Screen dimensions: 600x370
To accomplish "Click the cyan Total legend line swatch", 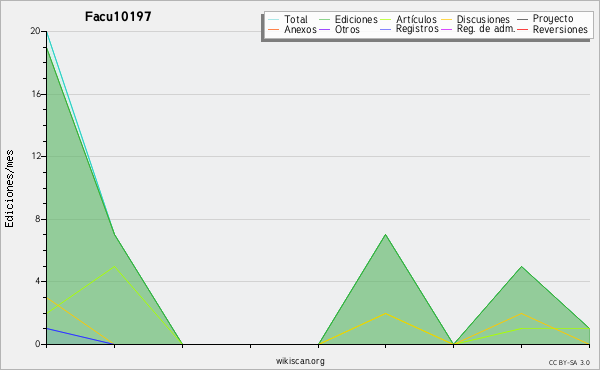I will pyautogui.click(x=273, y=20).
